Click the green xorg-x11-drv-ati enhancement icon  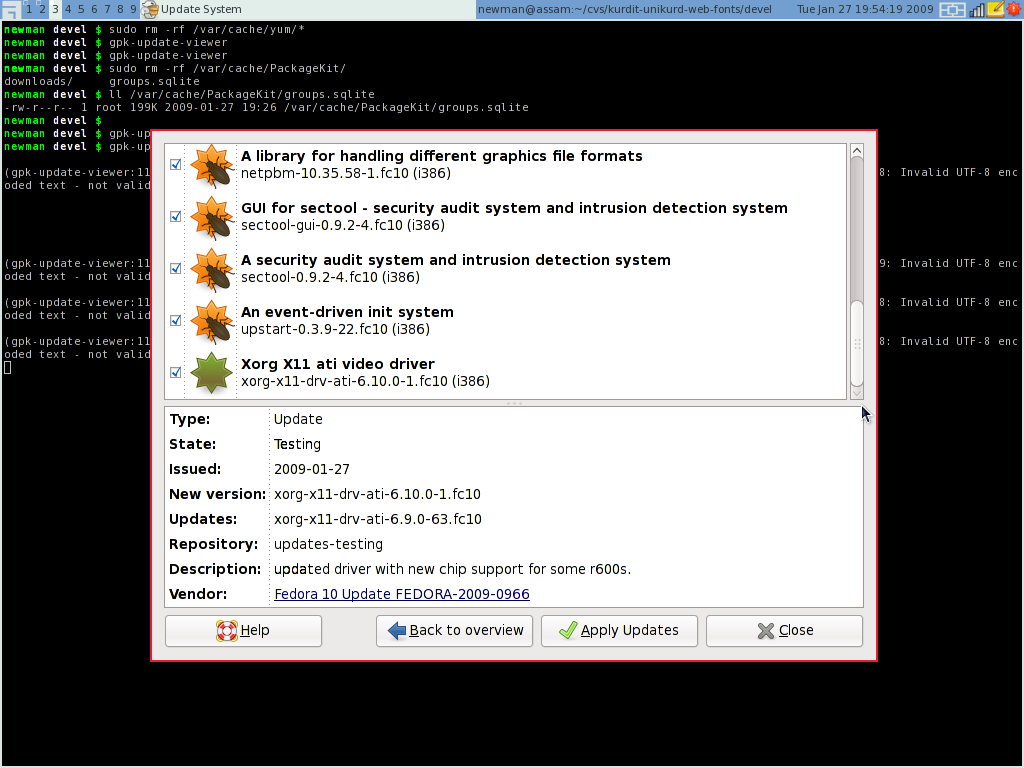coord(212,372)
